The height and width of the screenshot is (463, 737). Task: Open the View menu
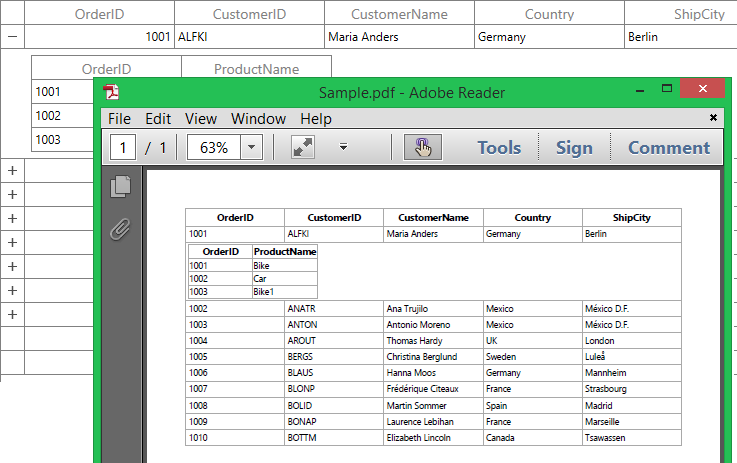tap(200, 119)
